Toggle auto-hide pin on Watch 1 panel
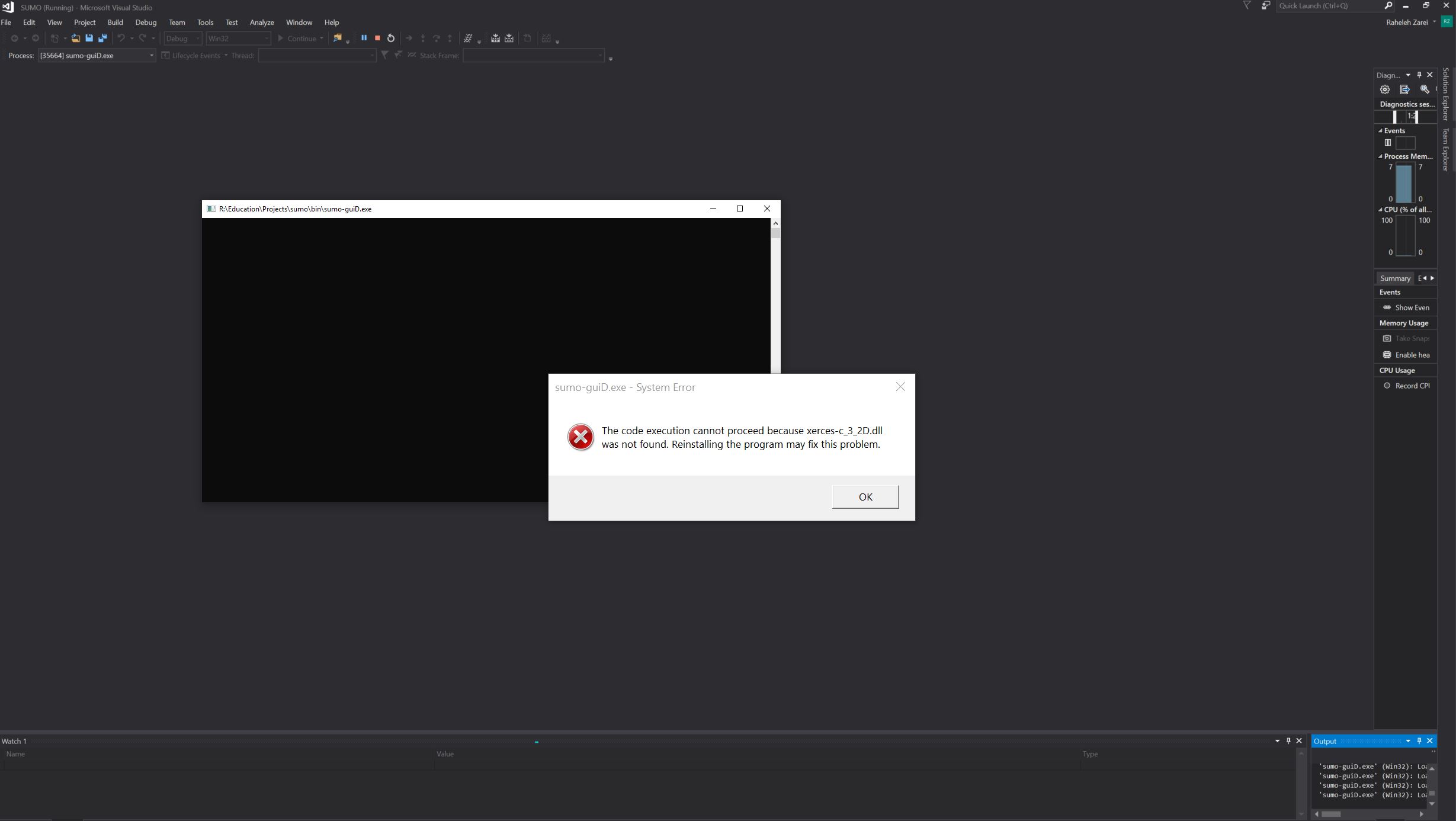Viewport: 1456px width, 821px height. pyautogui.click(x=1288, y=741)
